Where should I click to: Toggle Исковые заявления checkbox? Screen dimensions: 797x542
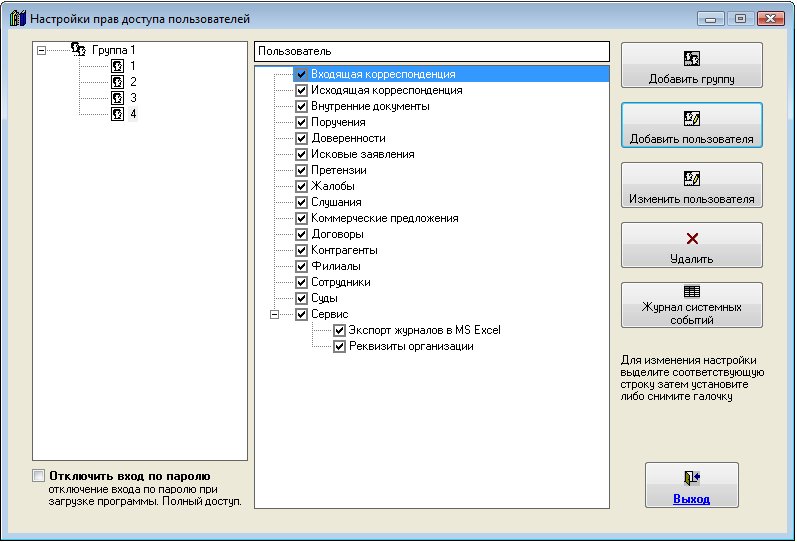[x=301, y=154]
